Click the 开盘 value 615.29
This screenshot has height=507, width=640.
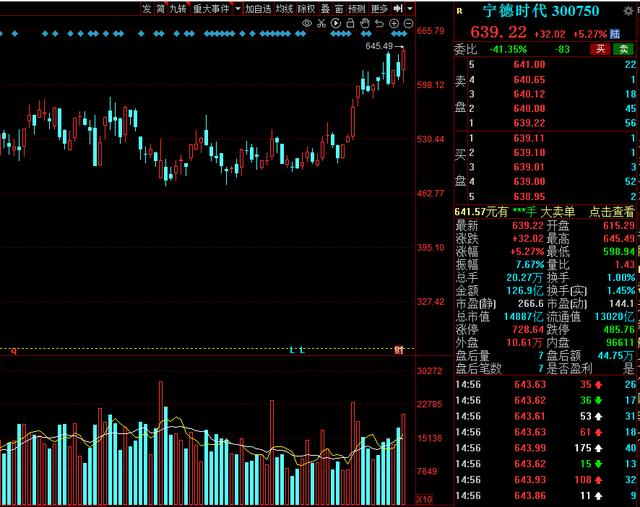pos(619,225)
